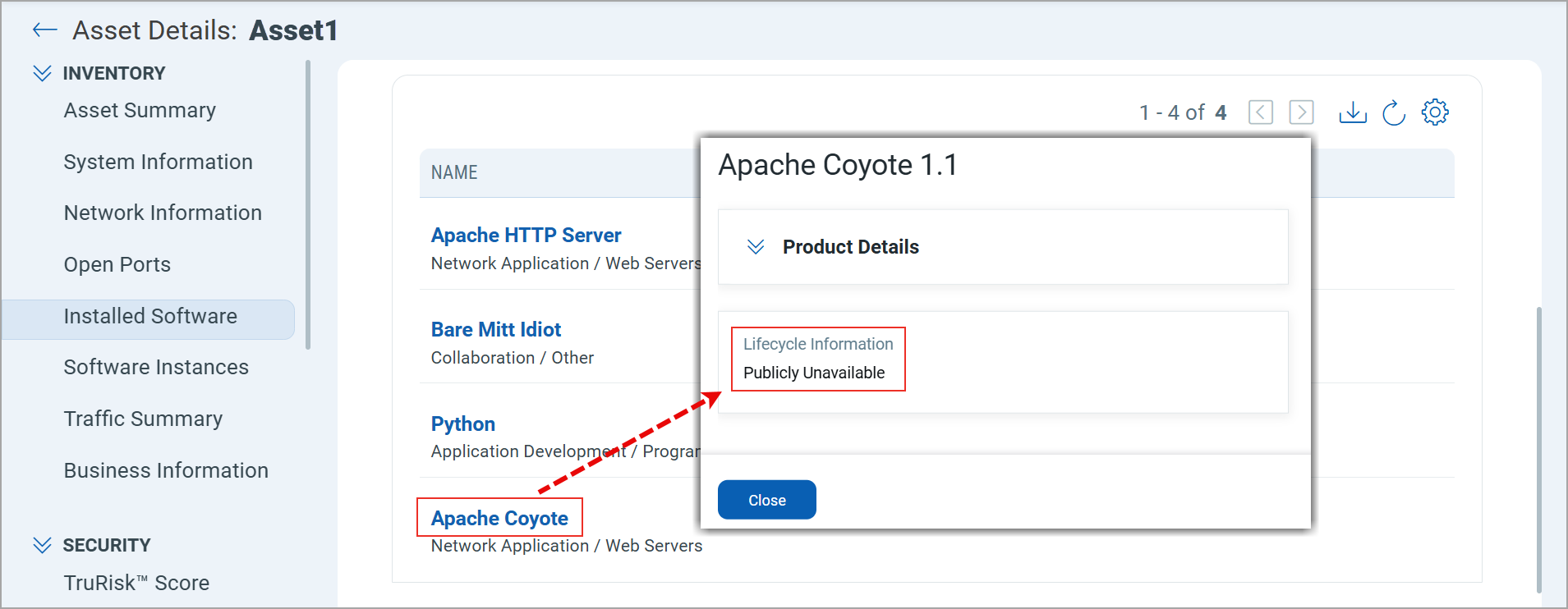
Task: Select Installed Software in sidebar
Action: 149,319
